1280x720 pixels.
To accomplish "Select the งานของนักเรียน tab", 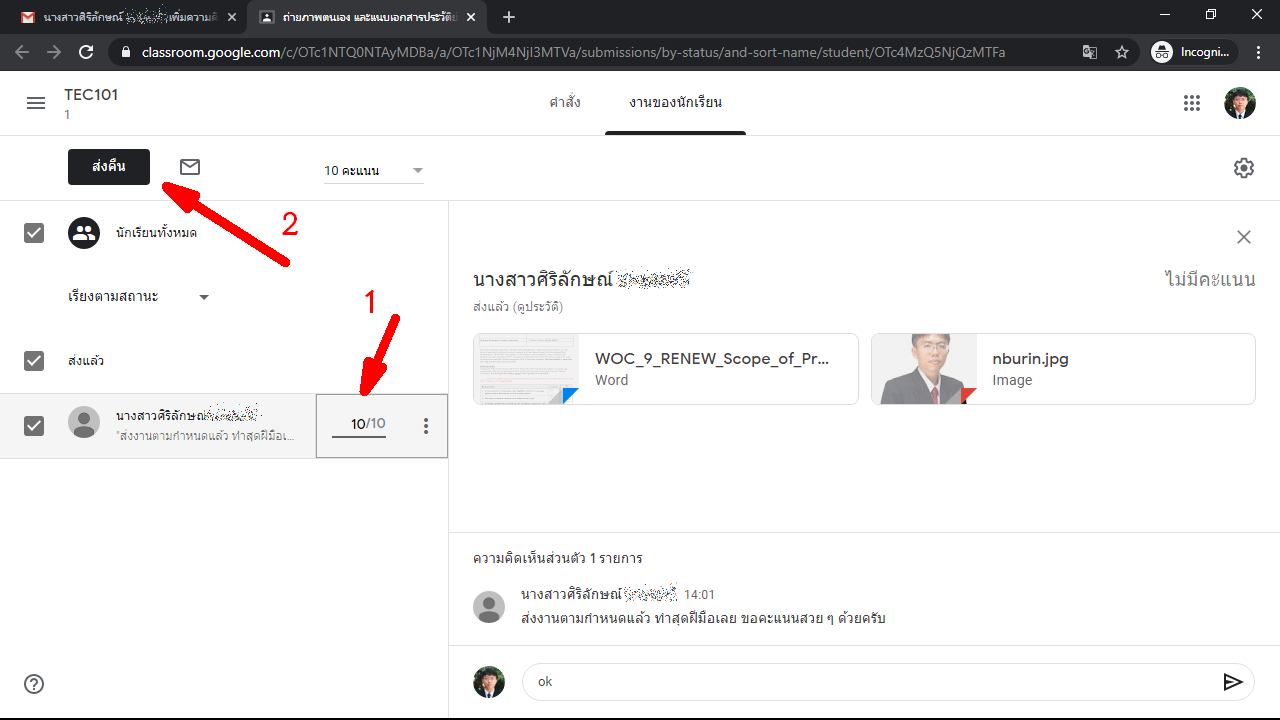I will [x=675, y=103].
